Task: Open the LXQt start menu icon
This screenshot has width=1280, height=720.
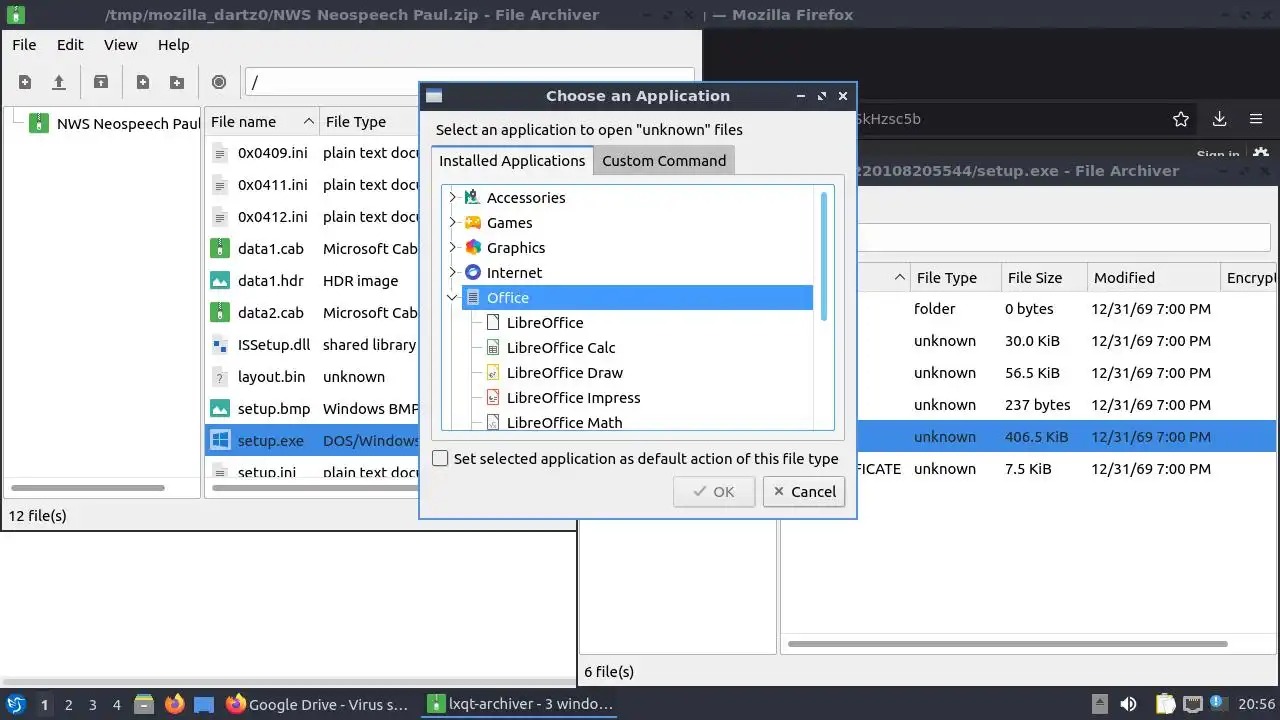Action: click(15, 704)
